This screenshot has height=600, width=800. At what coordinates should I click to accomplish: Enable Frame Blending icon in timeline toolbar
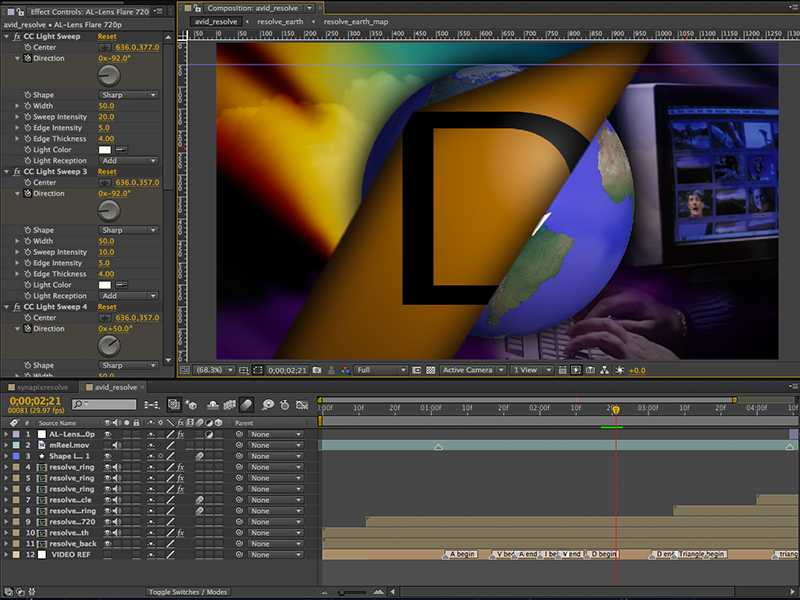pos(230,405)
